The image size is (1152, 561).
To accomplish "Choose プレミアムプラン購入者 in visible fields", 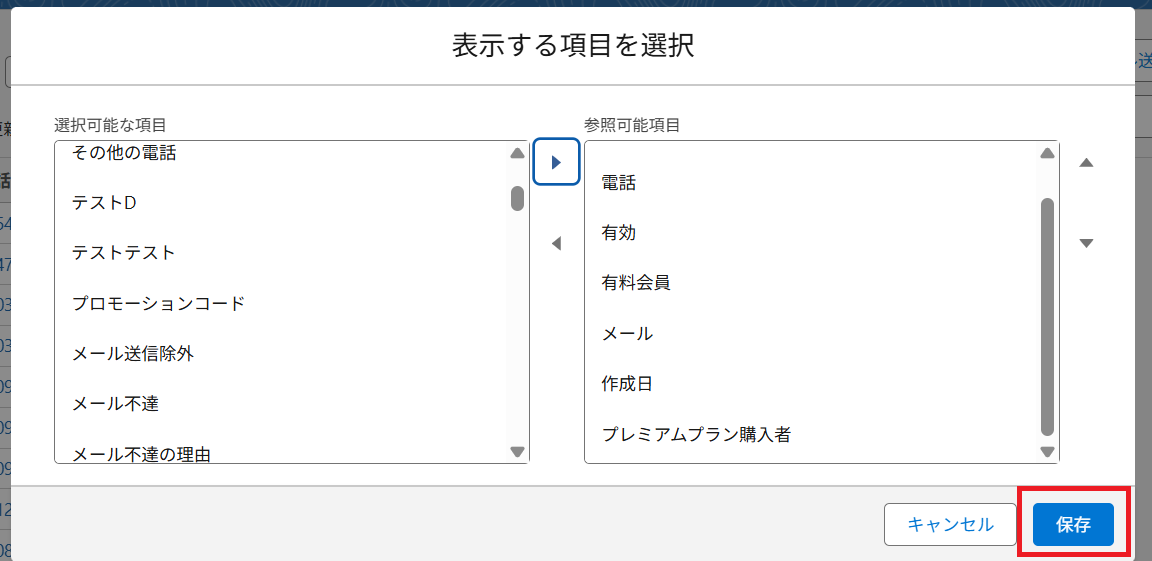I will point(696,434).
